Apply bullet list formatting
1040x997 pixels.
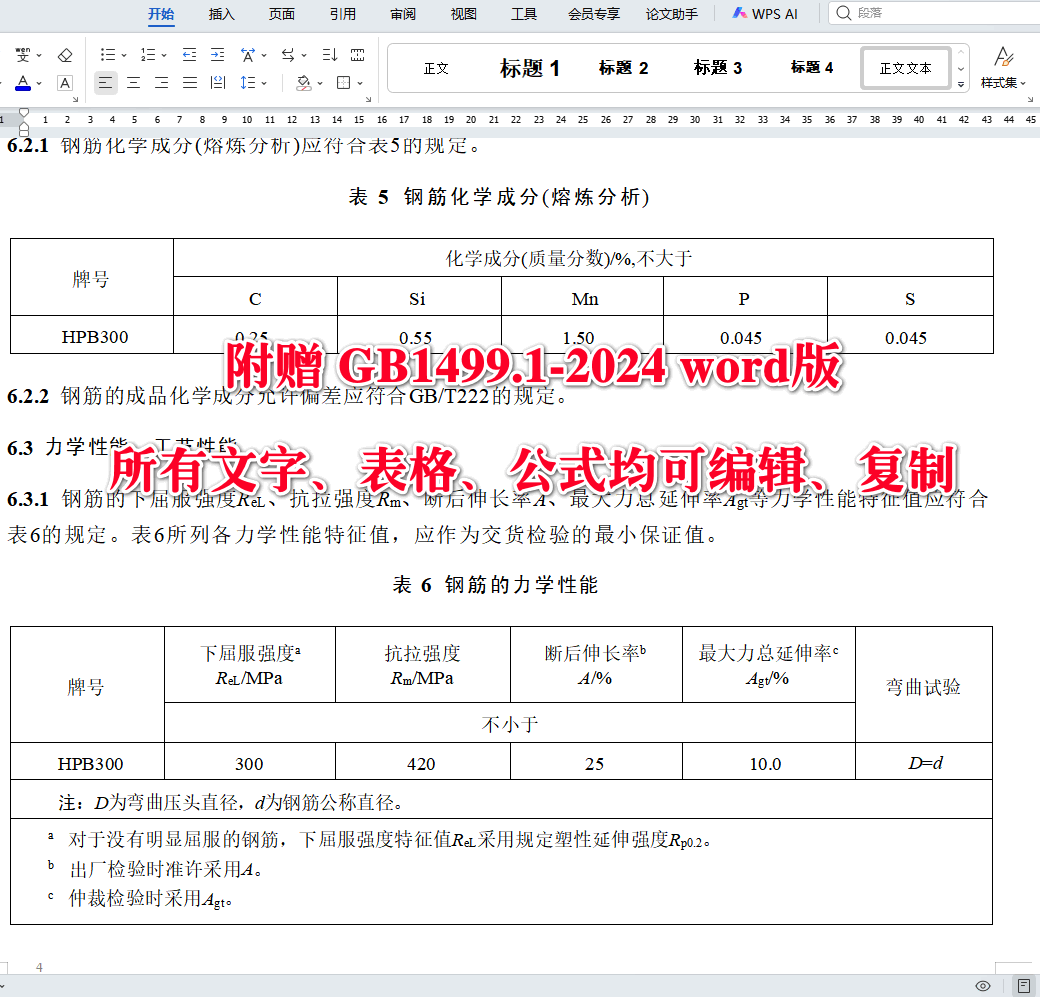107,55
